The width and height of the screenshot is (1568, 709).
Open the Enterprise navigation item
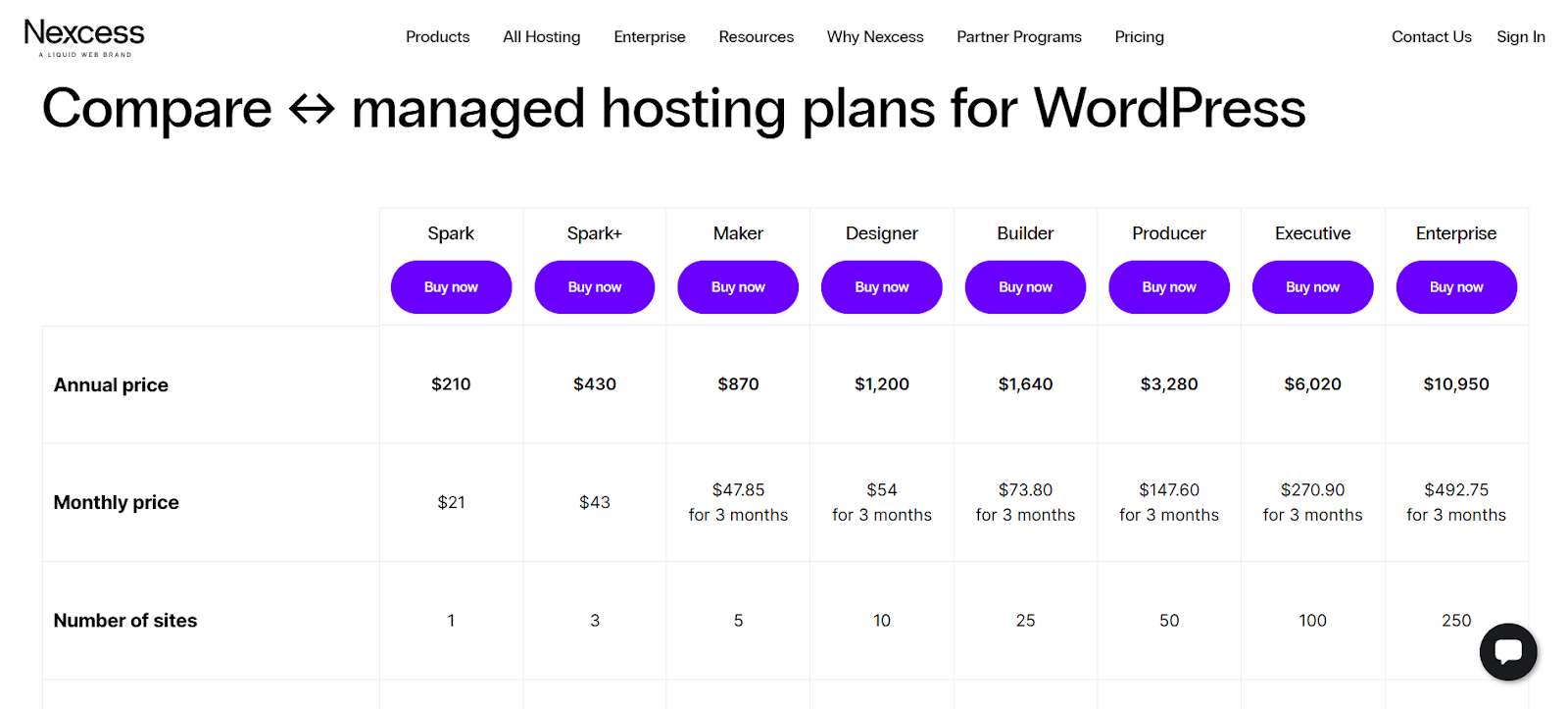point(650,37)
